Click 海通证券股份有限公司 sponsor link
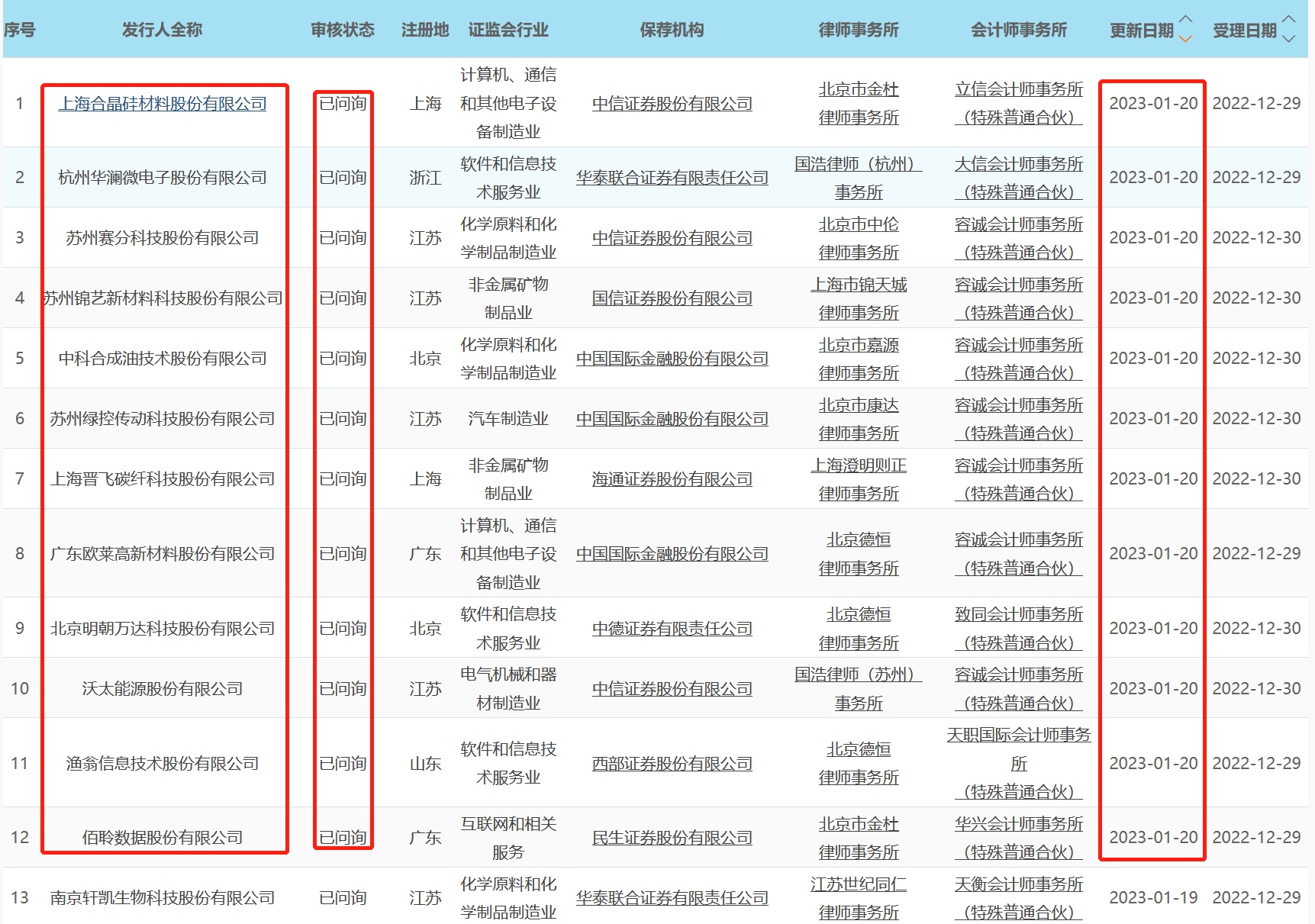 tap(672, 479)
